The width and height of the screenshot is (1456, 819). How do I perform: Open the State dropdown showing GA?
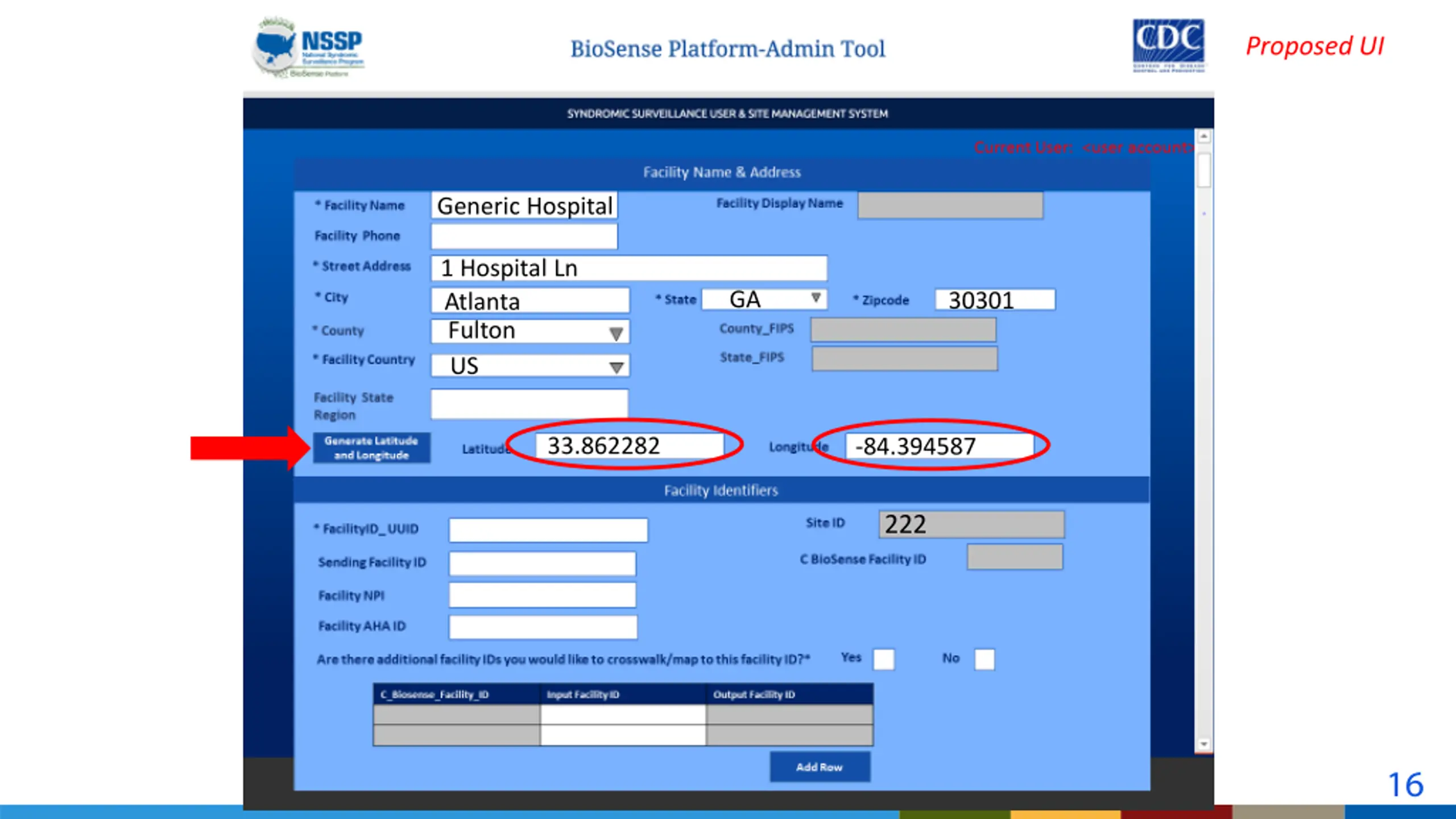(x=816, y=298)
